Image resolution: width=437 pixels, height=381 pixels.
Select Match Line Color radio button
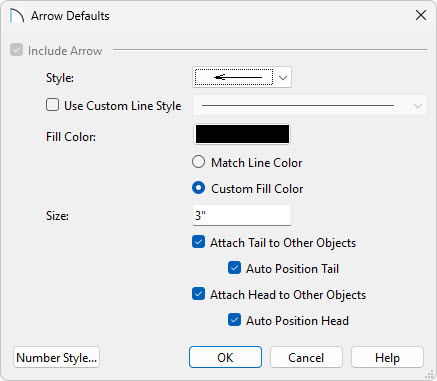tap(198, 162)
